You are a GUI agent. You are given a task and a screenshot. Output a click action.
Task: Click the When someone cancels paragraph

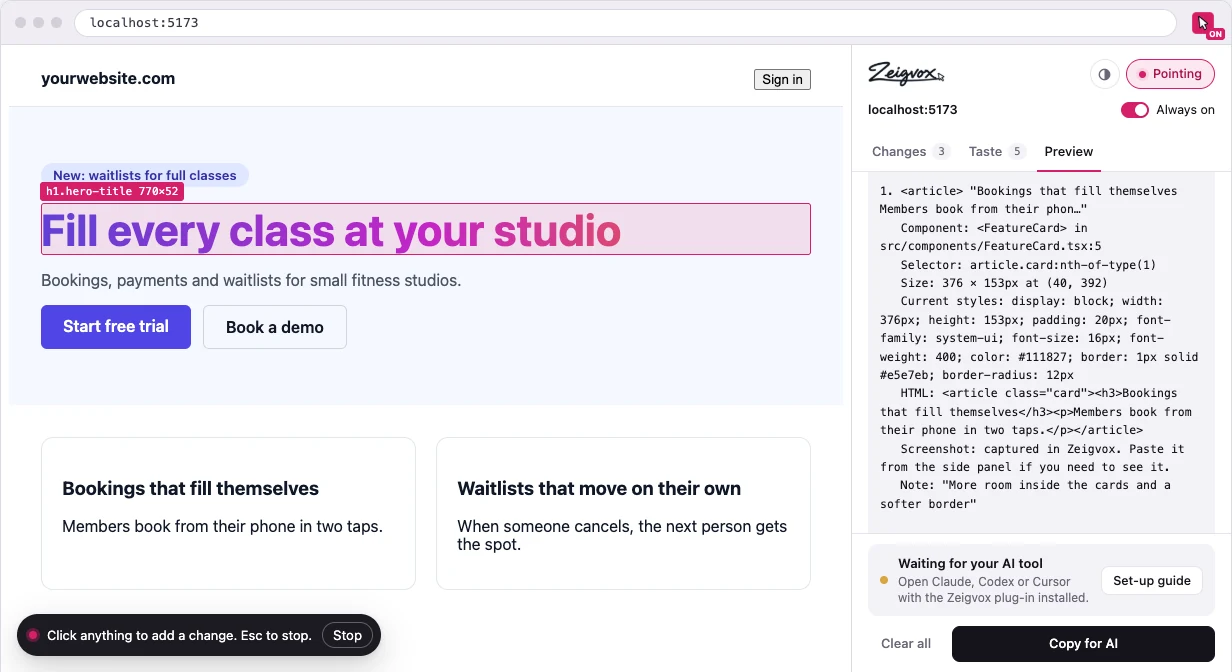pos(622,535)
